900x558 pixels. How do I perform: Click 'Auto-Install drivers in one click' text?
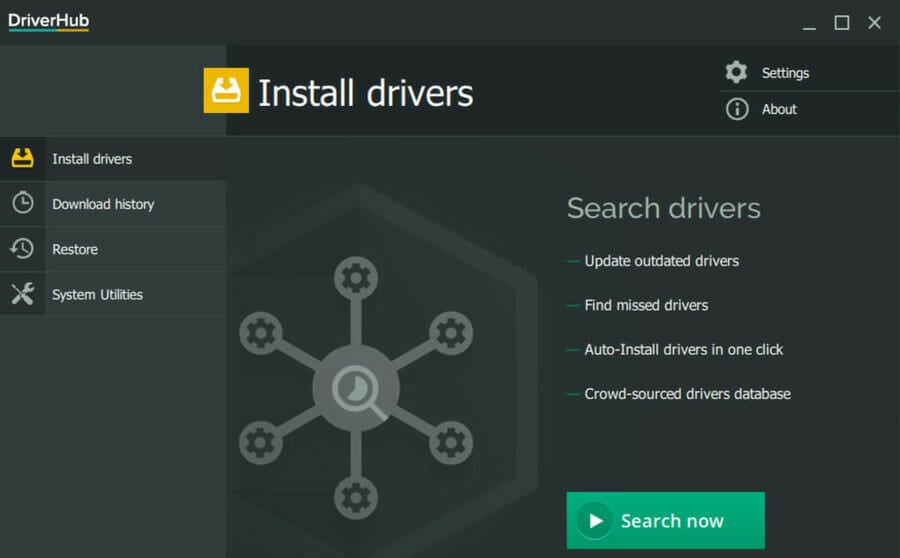pyautogui.click(x=684, y=349)
